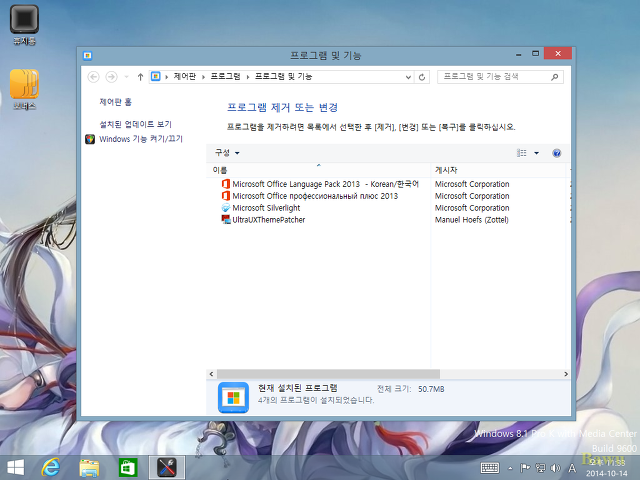640x480 pixels.
Task: Expand the 제어판 breadcrumb arrow
Action: pyautogui.click(x=203, y=77)
